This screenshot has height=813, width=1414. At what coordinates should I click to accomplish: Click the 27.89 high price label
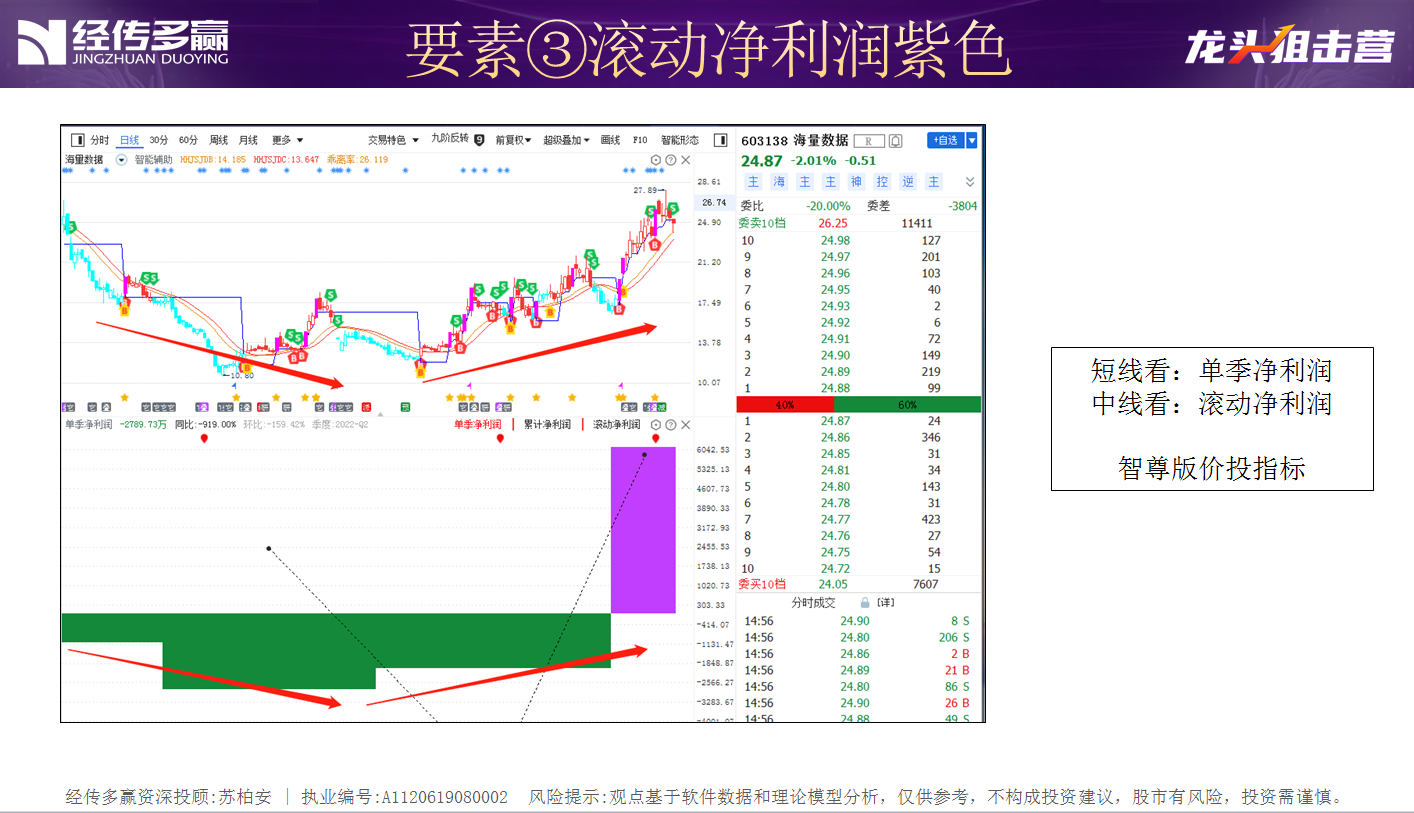tap(646, 190)
